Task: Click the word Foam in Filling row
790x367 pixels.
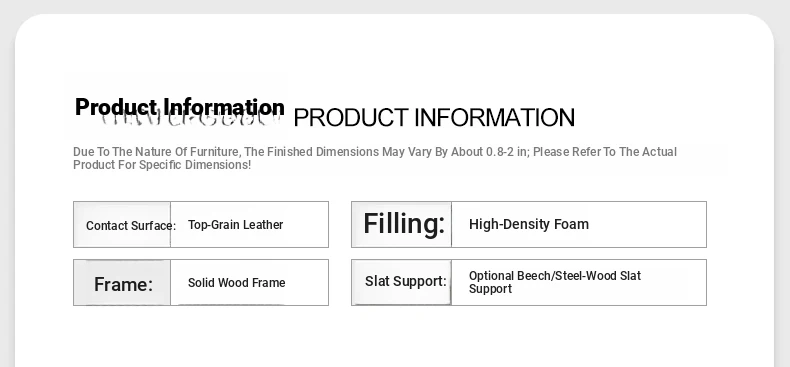Action: tap(571, 224)
